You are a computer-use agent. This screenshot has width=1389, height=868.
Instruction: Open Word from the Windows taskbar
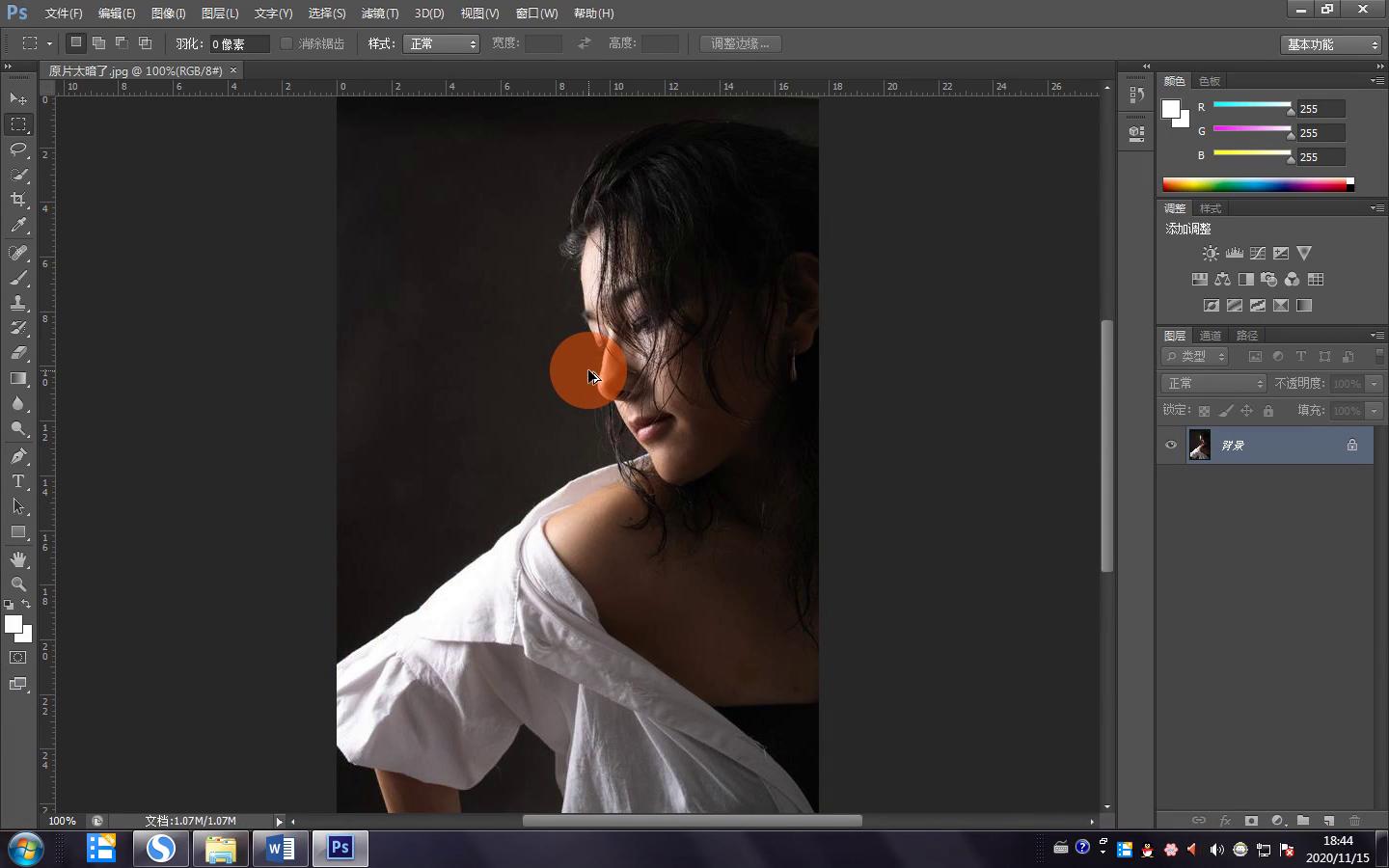(x=280, y=849)
